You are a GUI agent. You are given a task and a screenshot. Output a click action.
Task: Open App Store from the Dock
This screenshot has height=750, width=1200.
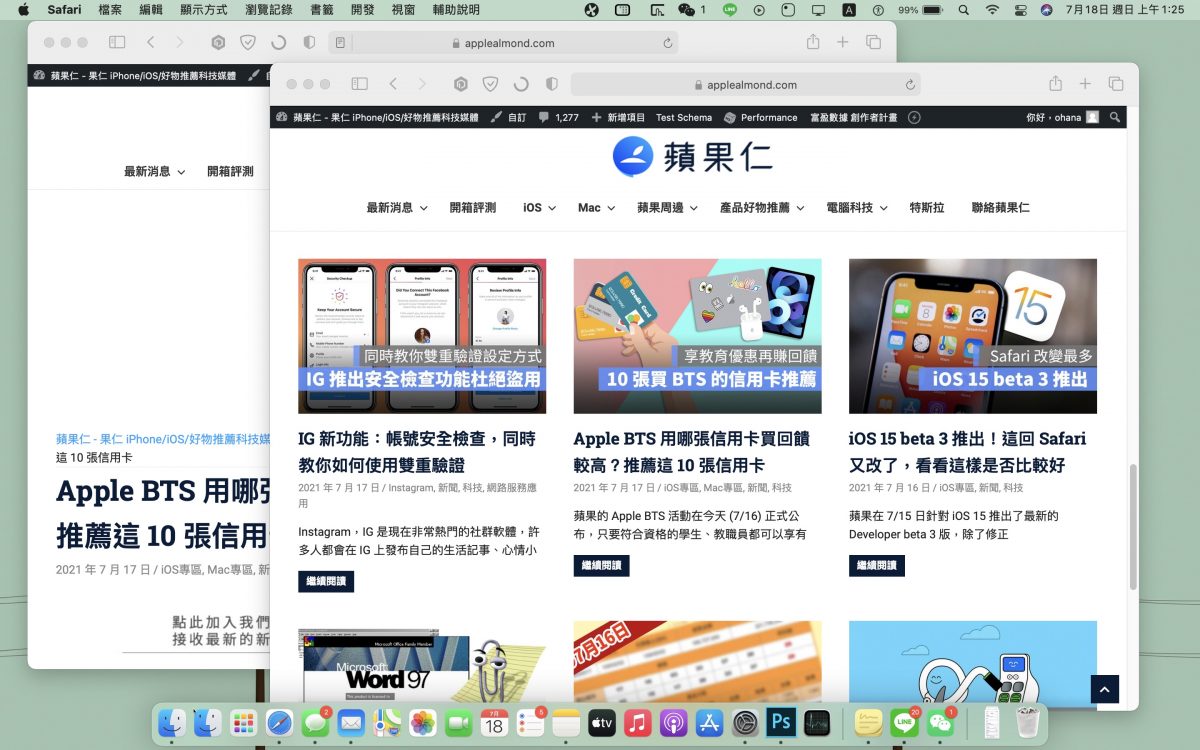709,722
